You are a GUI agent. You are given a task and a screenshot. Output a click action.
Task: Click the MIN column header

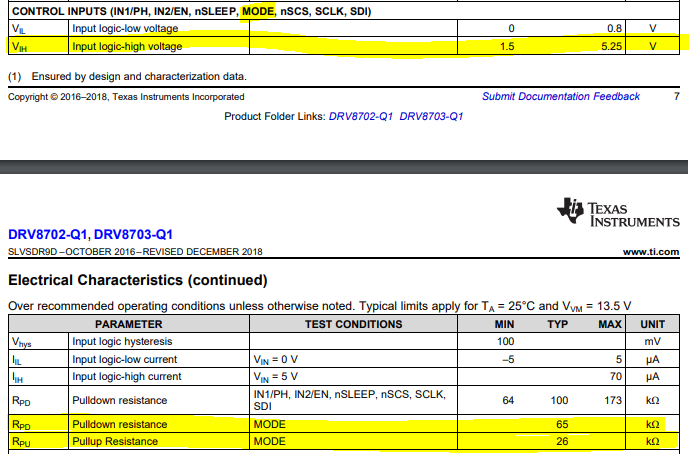504,324
